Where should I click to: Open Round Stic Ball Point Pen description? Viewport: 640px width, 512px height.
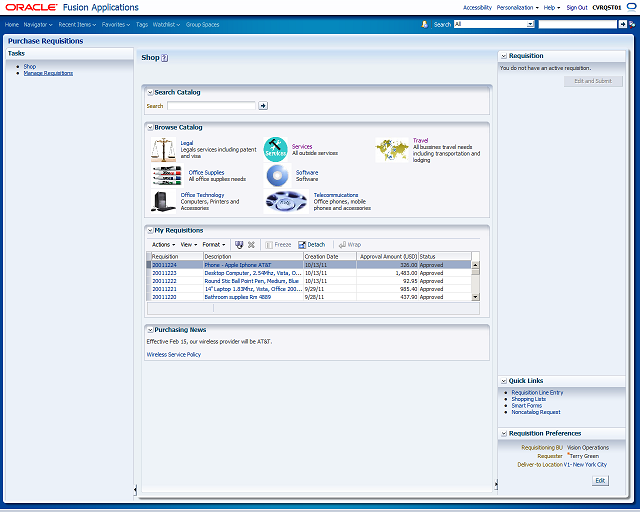[x=251, y=281]
